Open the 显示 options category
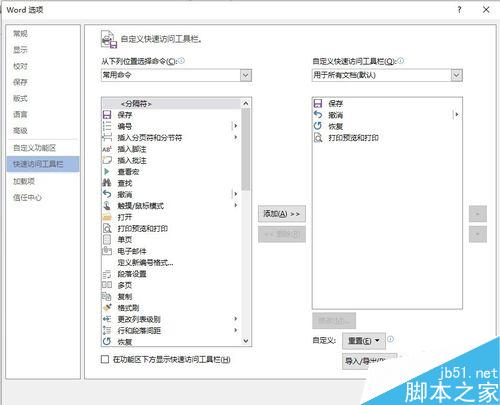 [20, 50]
